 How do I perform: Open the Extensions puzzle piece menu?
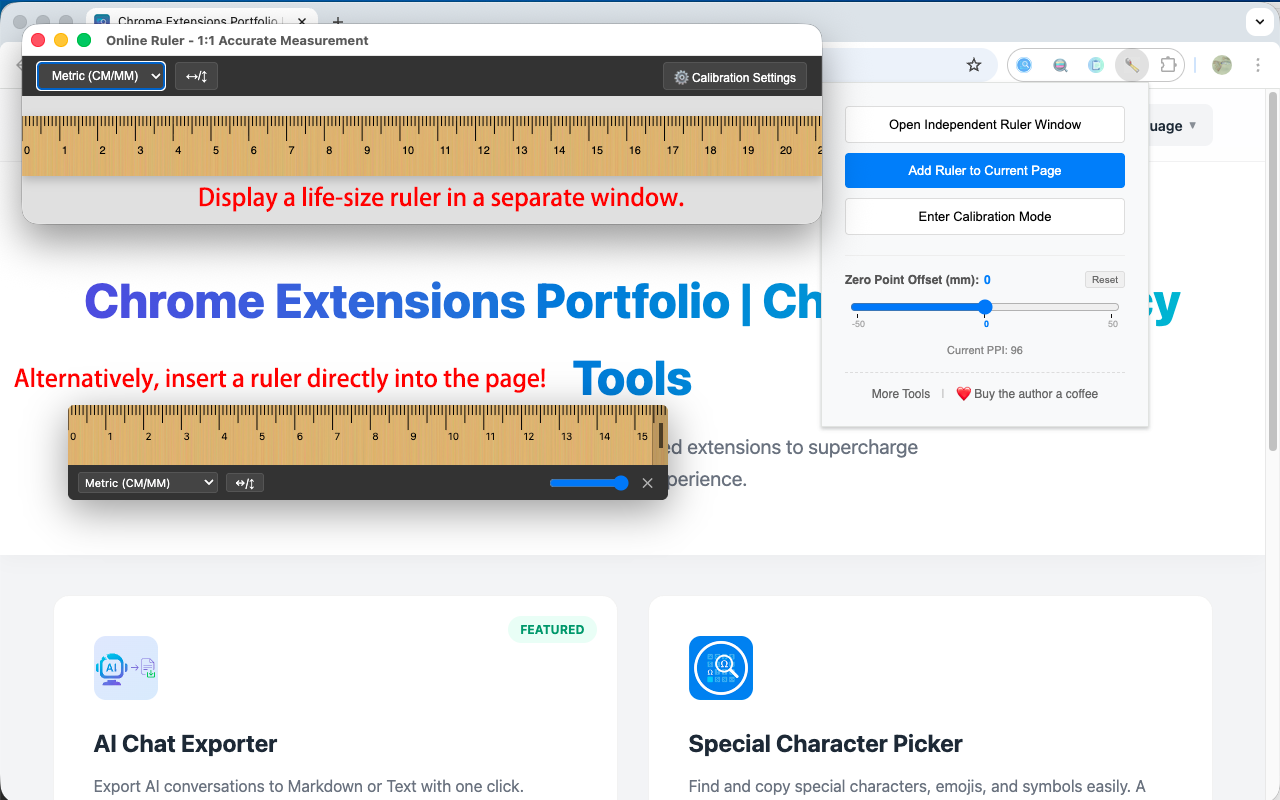click(1167, 65)
